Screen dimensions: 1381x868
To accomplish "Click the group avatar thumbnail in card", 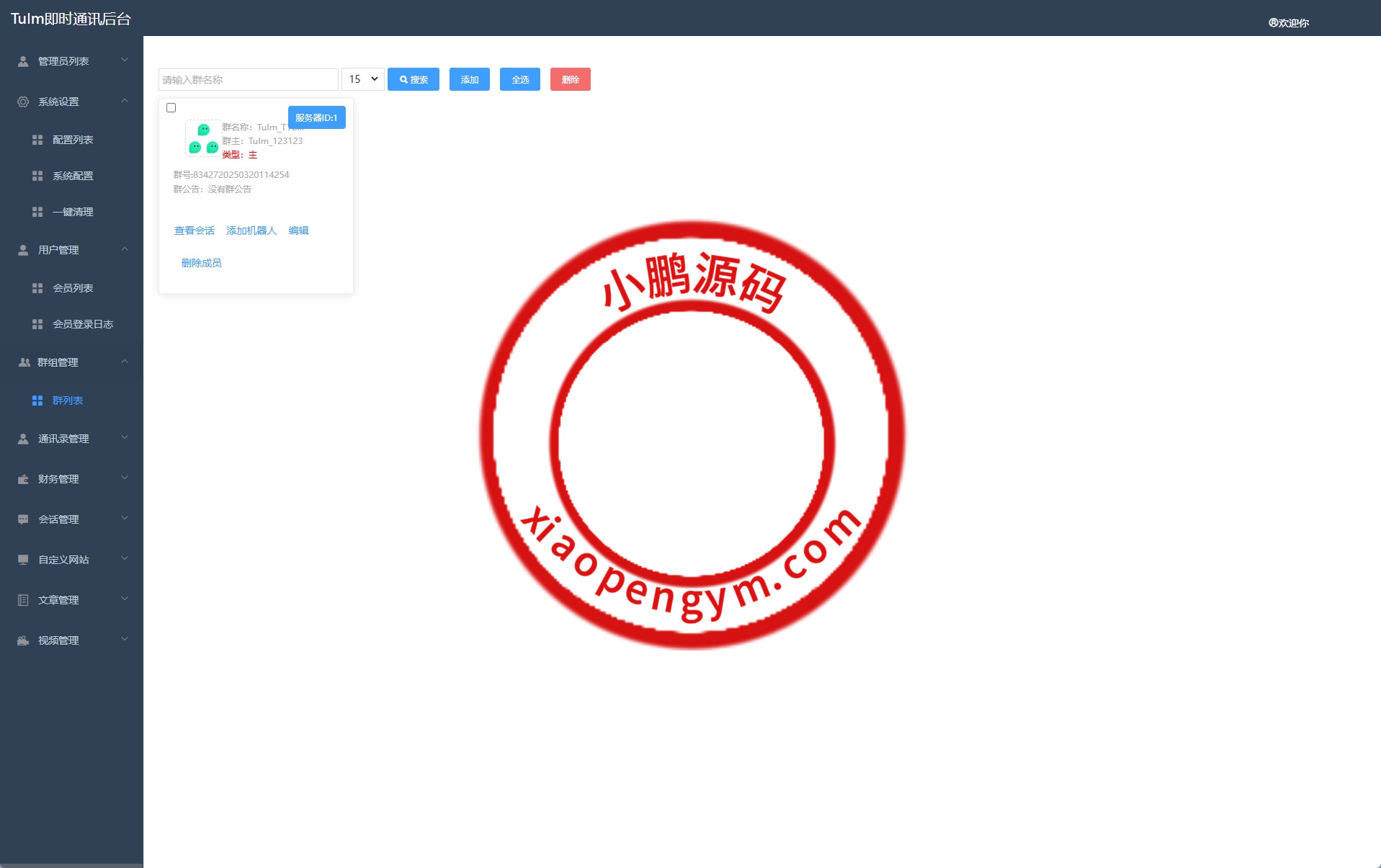I will (x=203, y=138).
